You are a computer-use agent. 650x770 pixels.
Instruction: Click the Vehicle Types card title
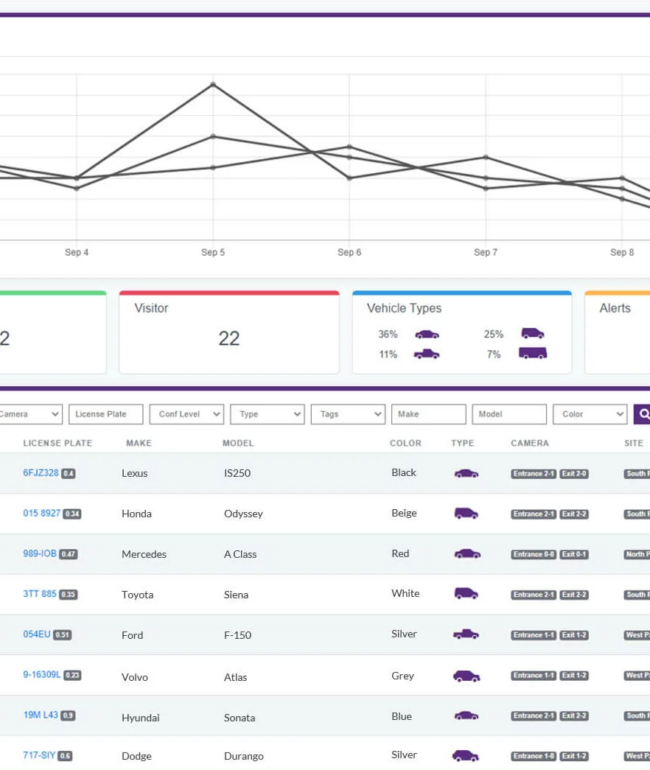pyautogui.click(x=404, y=308)
